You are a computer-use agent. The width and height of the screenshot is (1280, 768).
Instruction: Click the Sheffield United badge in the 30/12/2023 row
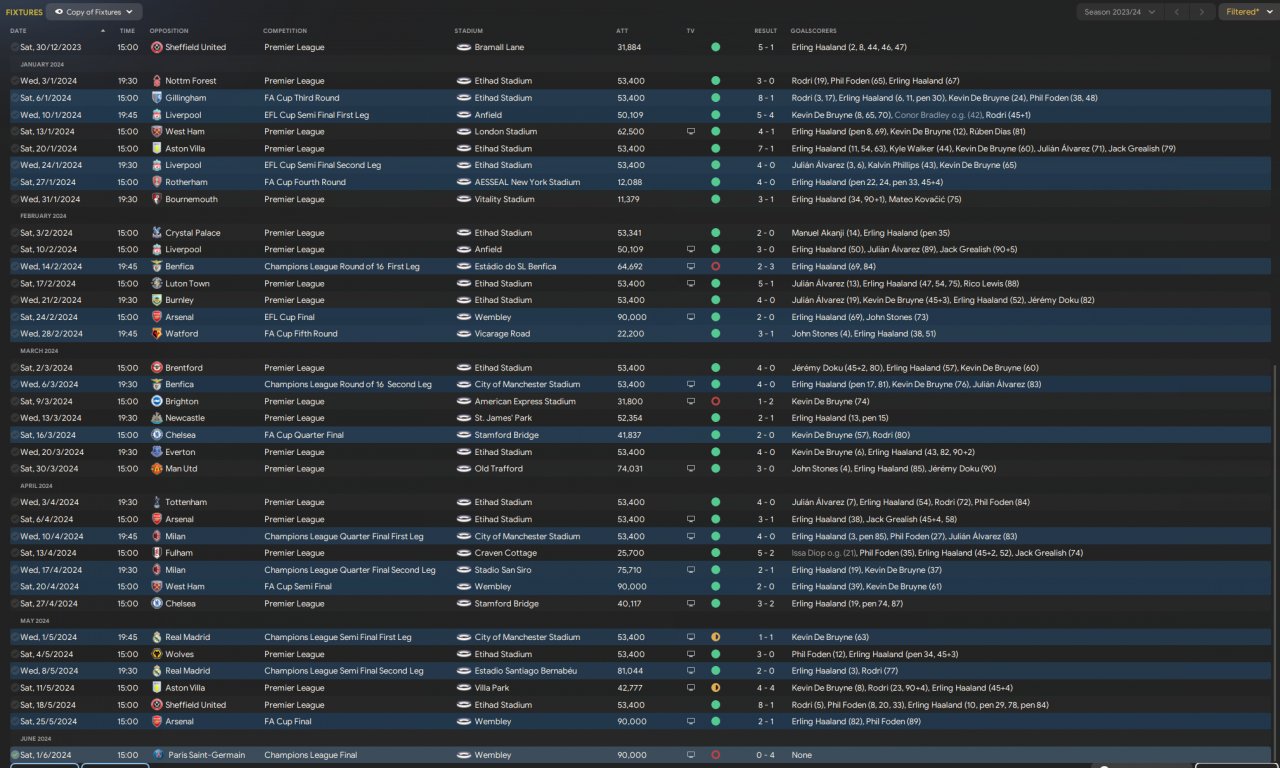pos(157,47)
